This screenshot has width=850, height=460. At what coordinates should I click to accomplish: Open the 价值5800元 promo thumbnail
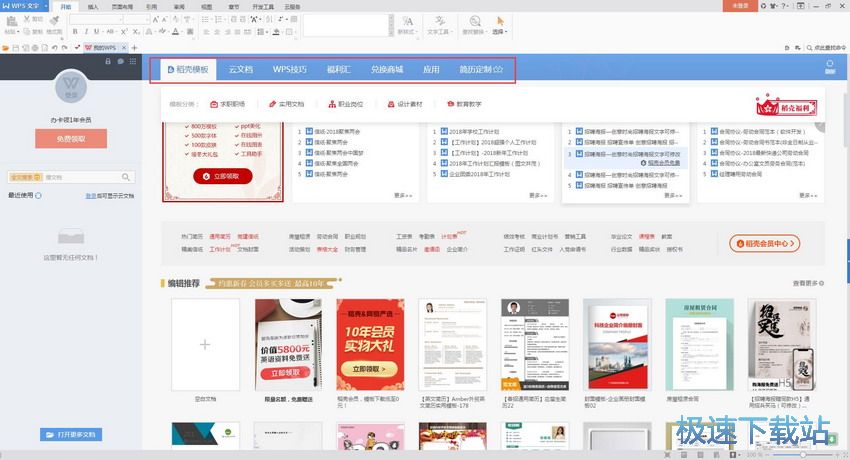pos(288,345)
